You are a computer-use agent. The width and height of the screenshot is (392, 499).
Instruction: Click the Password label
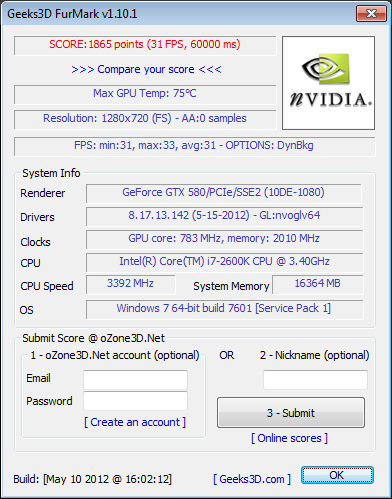click(x=49, y=401)
